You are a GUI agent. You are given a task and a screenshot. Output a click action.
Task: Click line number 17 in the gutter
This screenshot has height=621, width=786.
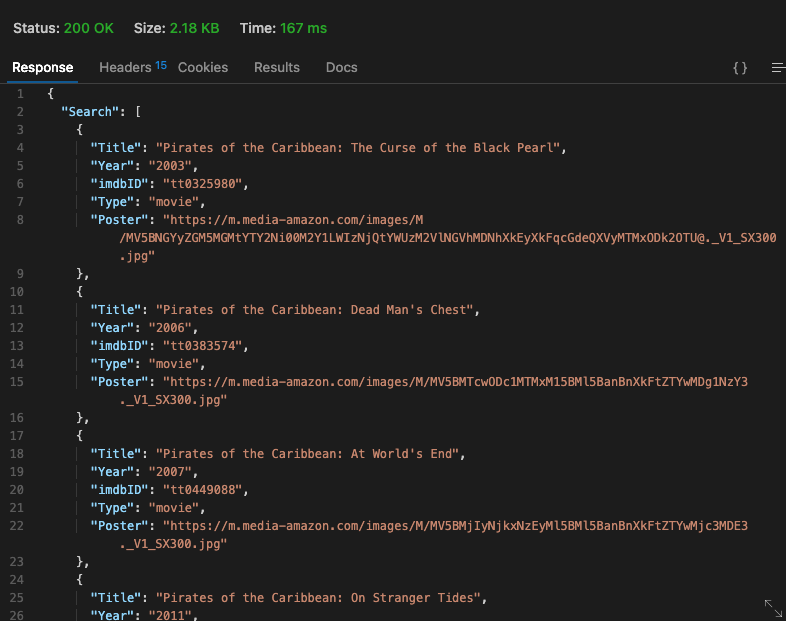pyautogui.click(x=17, y=436)
